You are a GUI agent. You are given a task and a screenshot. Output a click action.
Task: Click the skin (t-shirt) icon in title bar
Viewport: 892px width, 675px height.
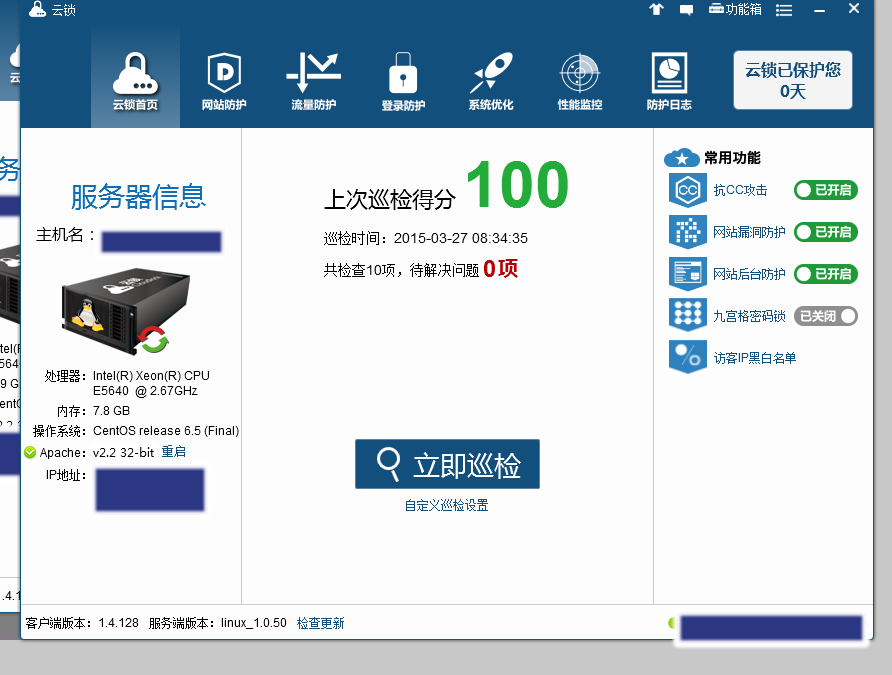[656, 10]
